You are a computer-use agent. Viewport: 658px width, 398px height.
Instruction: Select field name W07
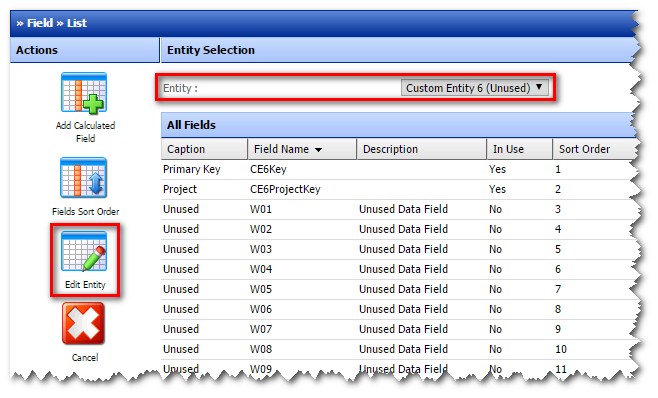tap(261, 329)
